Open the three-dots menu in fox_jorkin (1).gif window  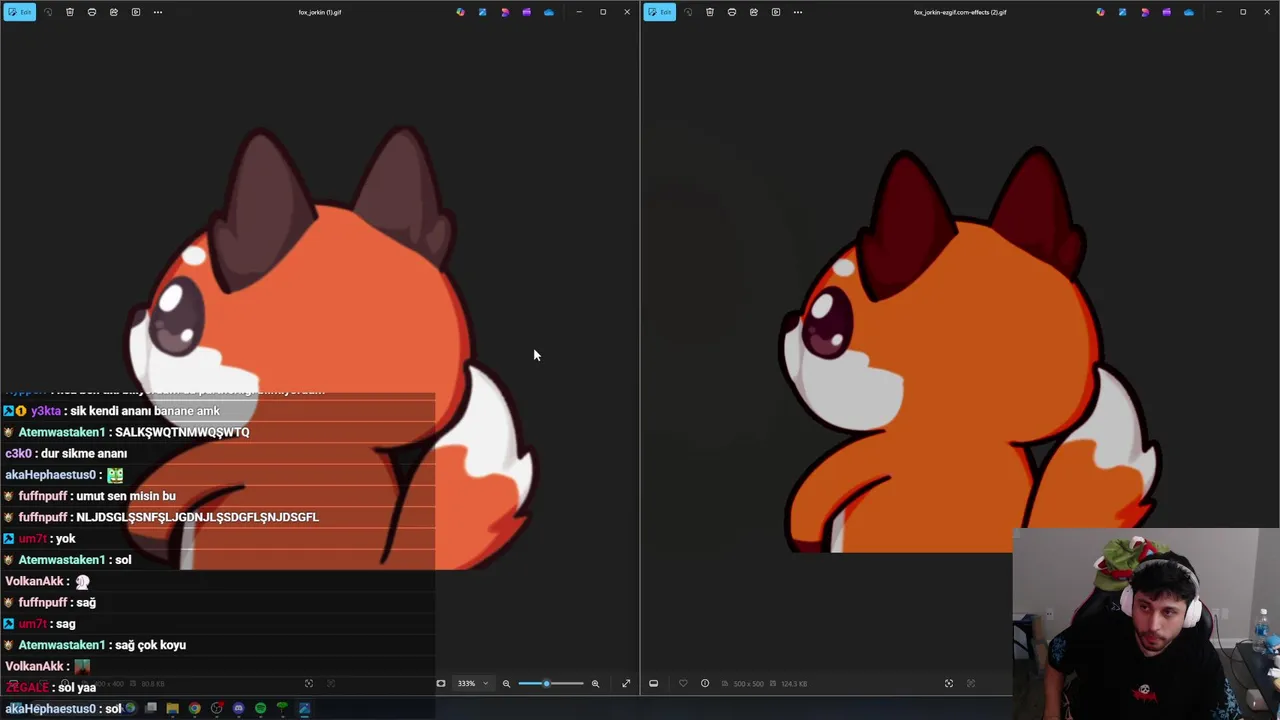[158, 12]
